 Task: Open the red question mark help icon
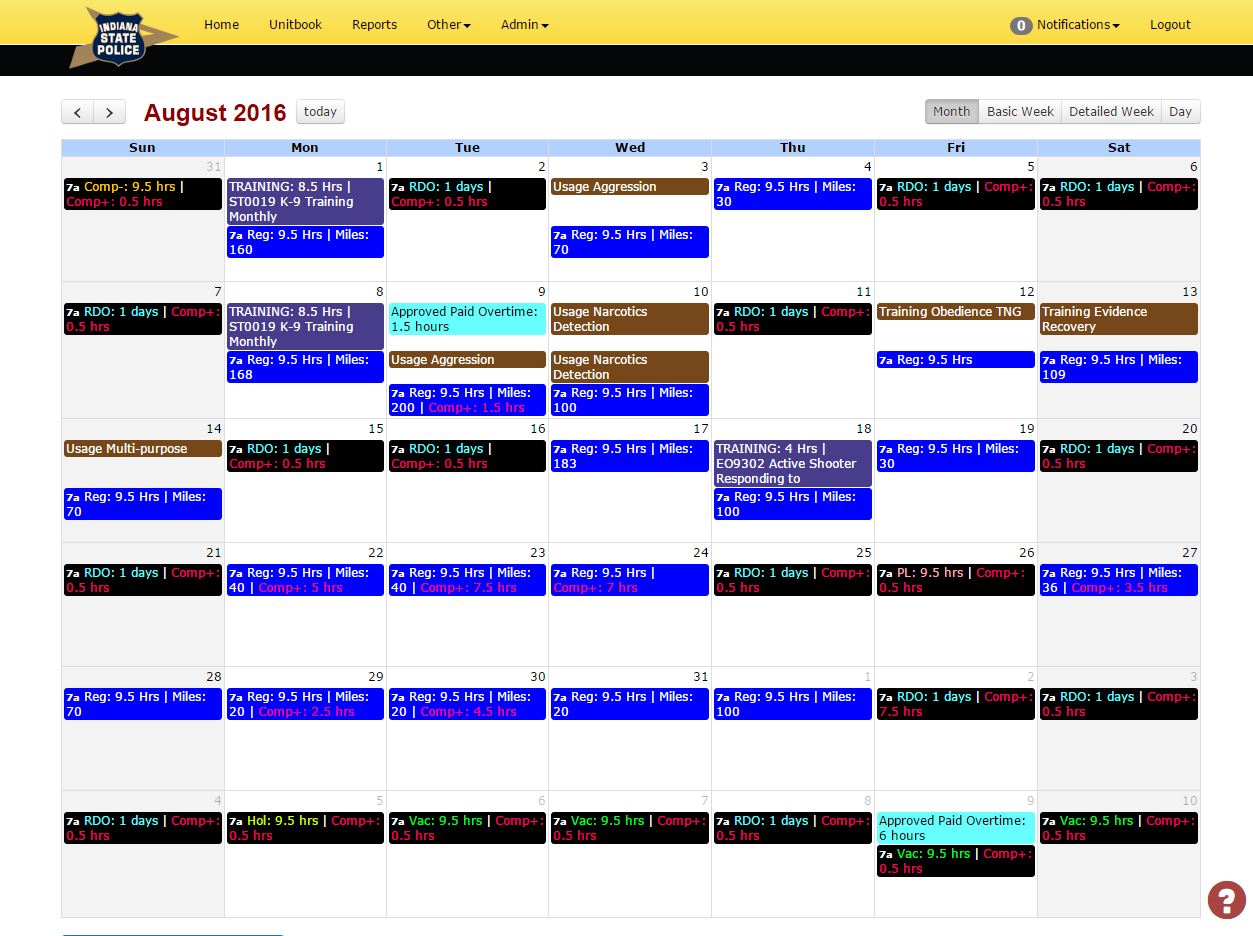coord(1226,899)
